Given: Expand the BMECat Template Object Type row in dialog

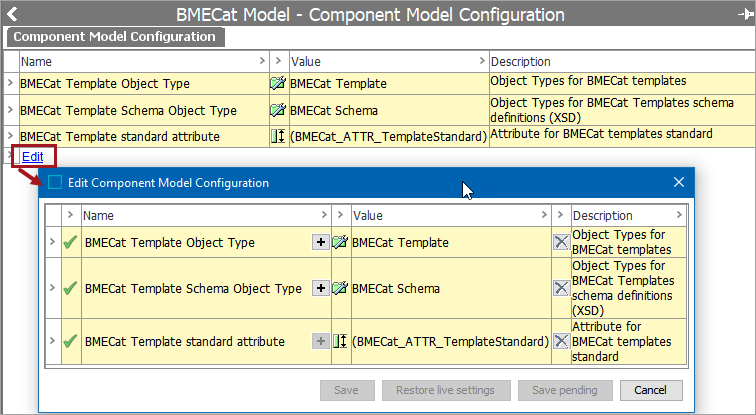Looking at the screenshot, I should pyautogui.click(x=52, y=242).
